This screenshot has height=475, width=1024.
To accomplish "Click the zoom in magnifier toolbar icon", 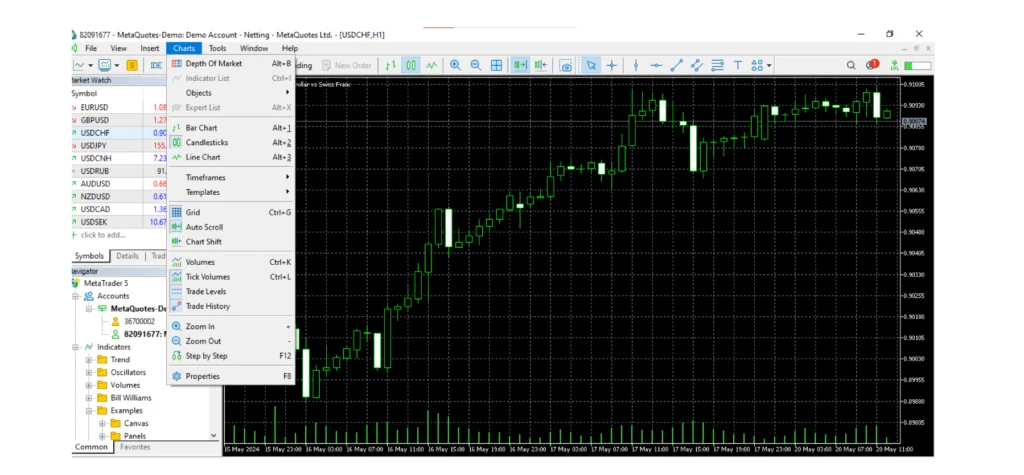I will click(456, 66).
